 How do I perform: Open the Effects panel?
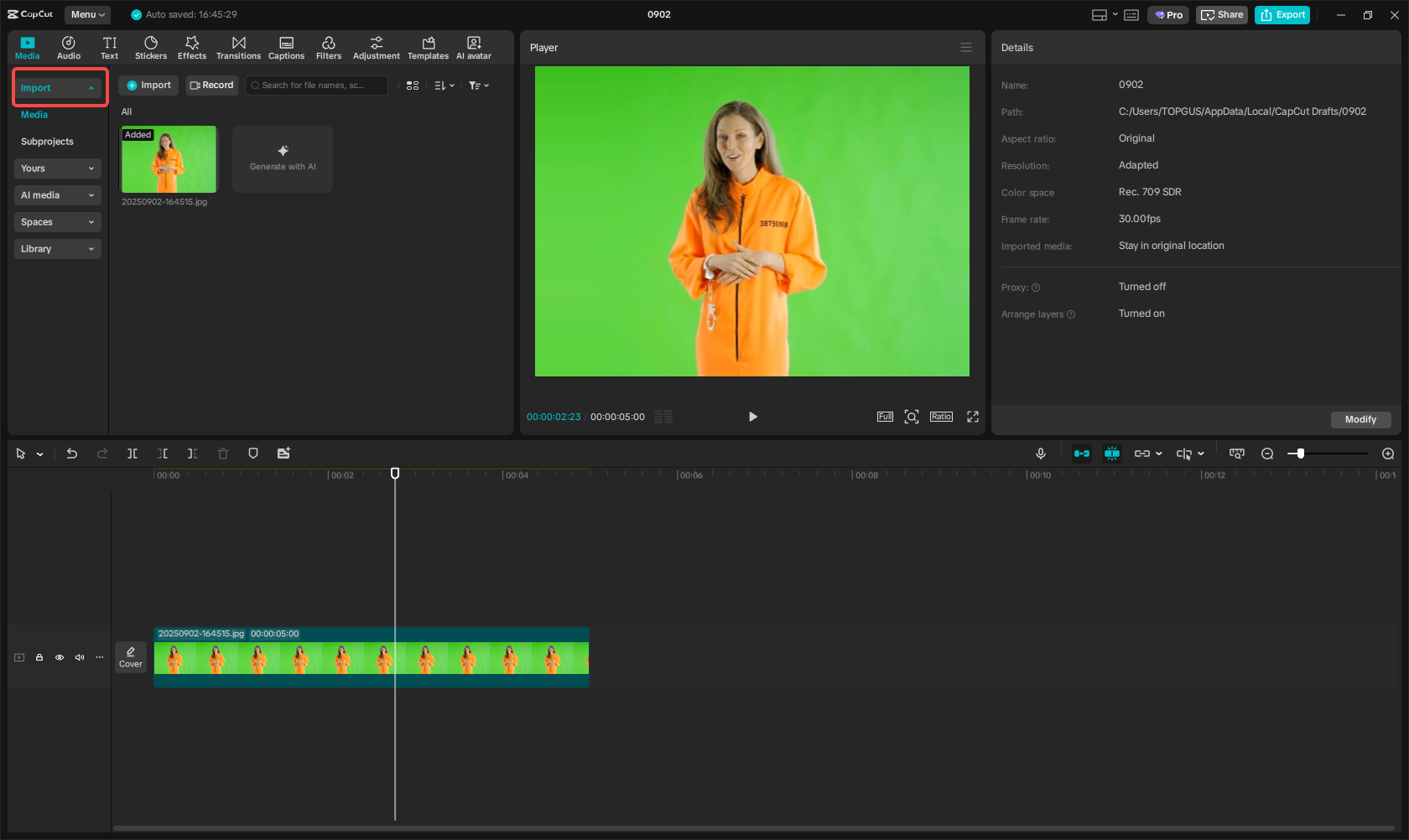click(191, 47)
